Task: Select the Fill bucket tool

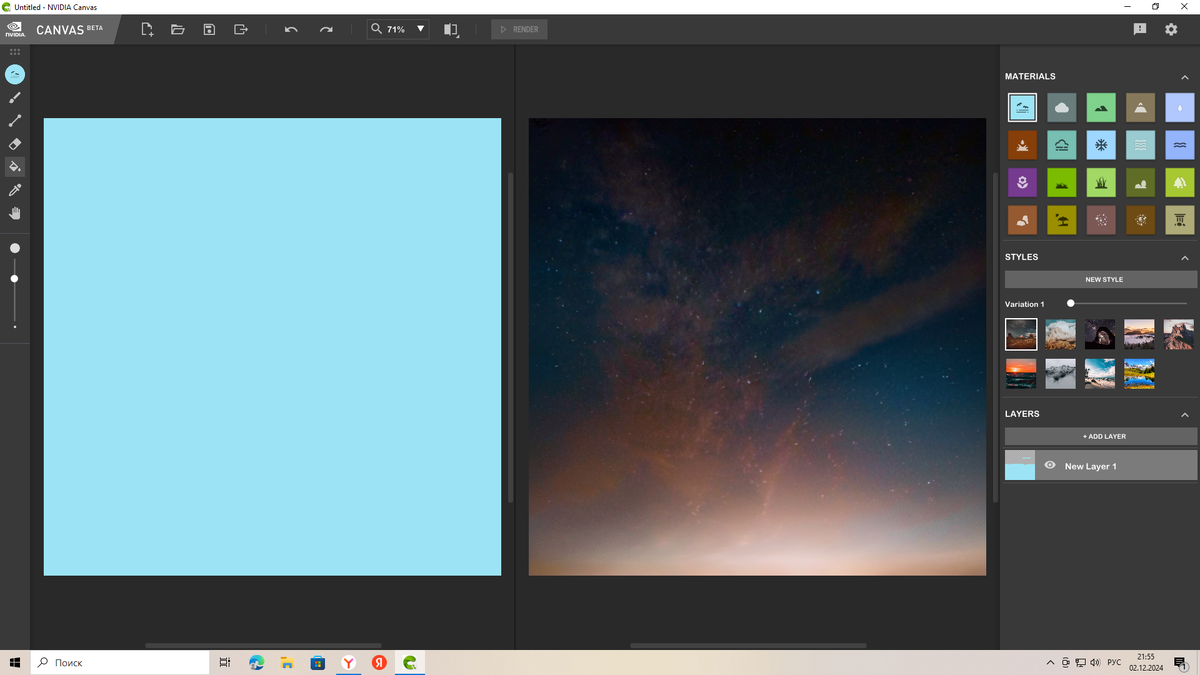Action: point(15,167)
